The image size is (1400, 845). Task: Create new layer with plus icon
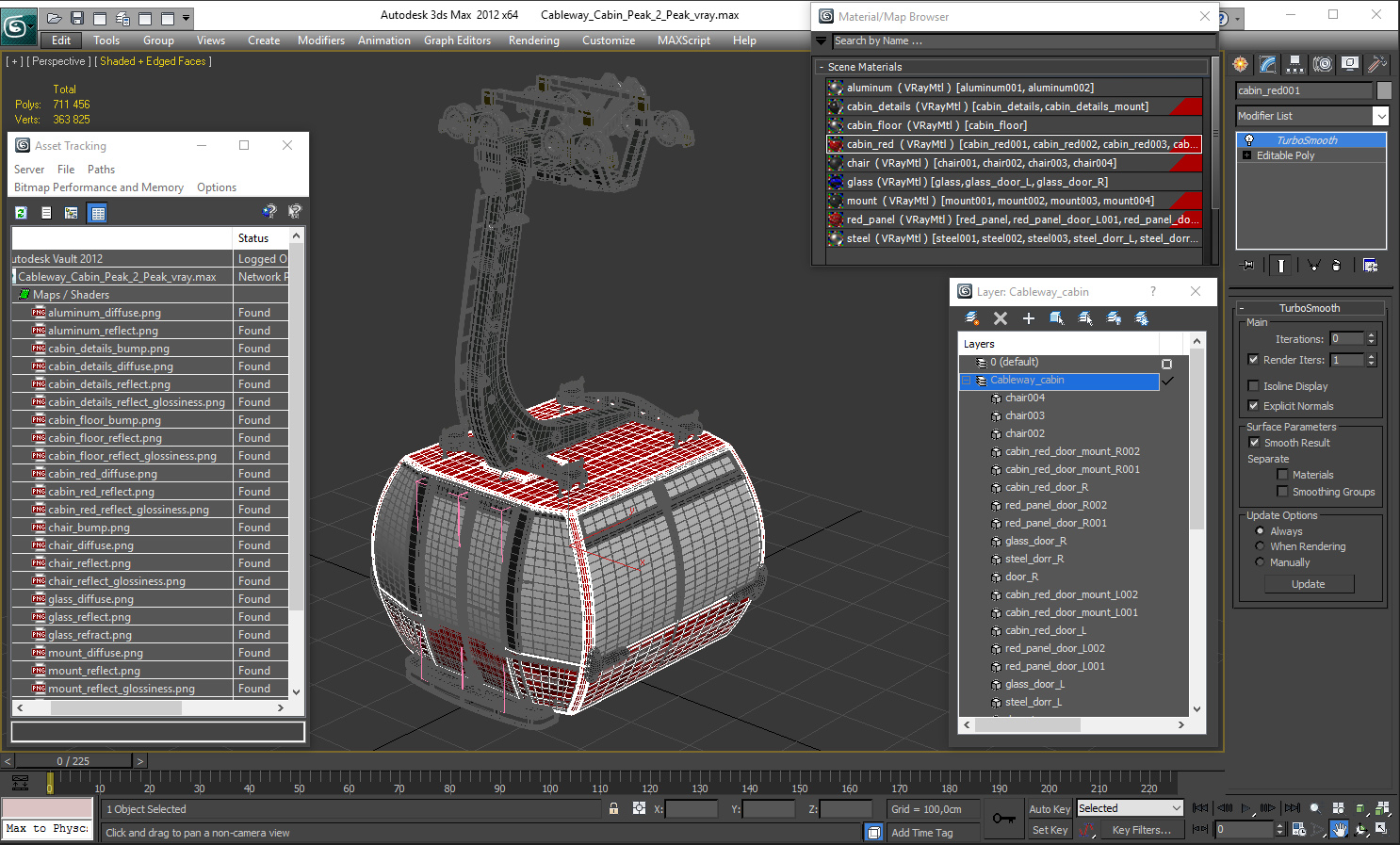(1029, 318)
